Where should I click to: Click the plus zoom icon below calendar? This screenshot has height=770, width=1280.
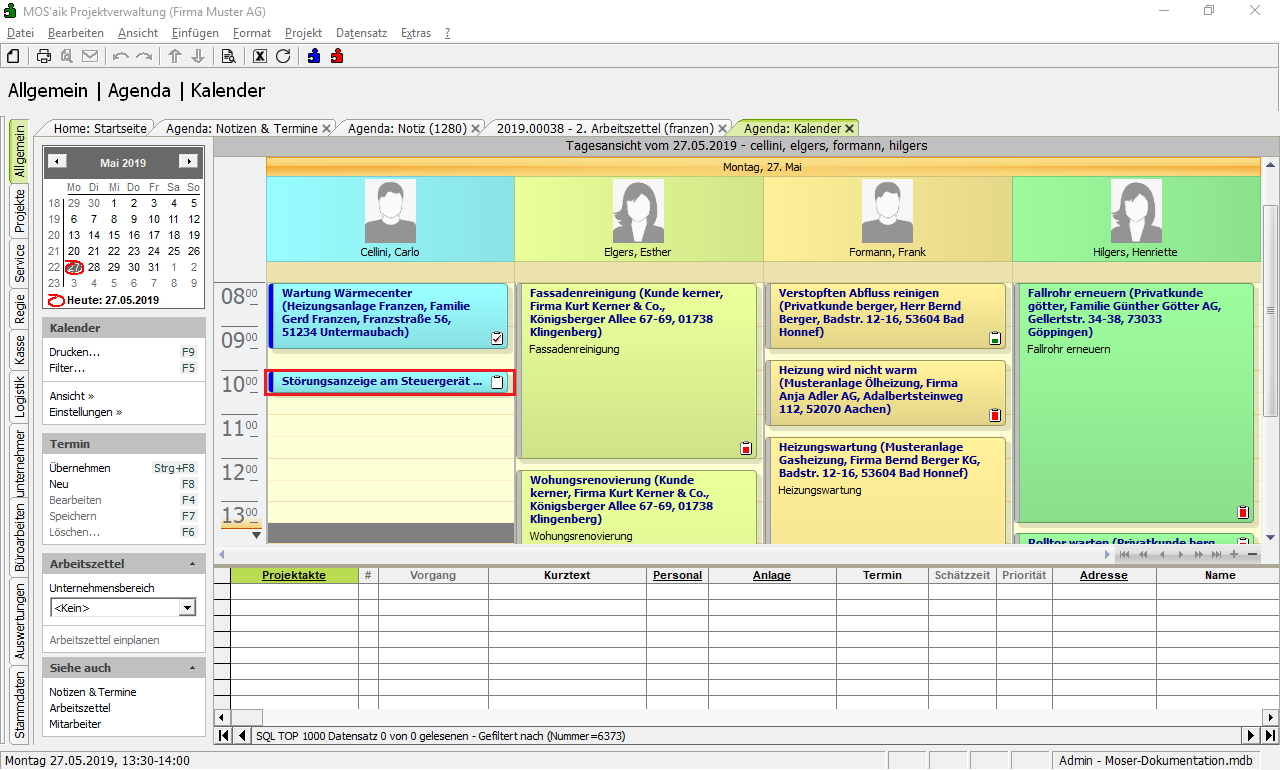1234,554
